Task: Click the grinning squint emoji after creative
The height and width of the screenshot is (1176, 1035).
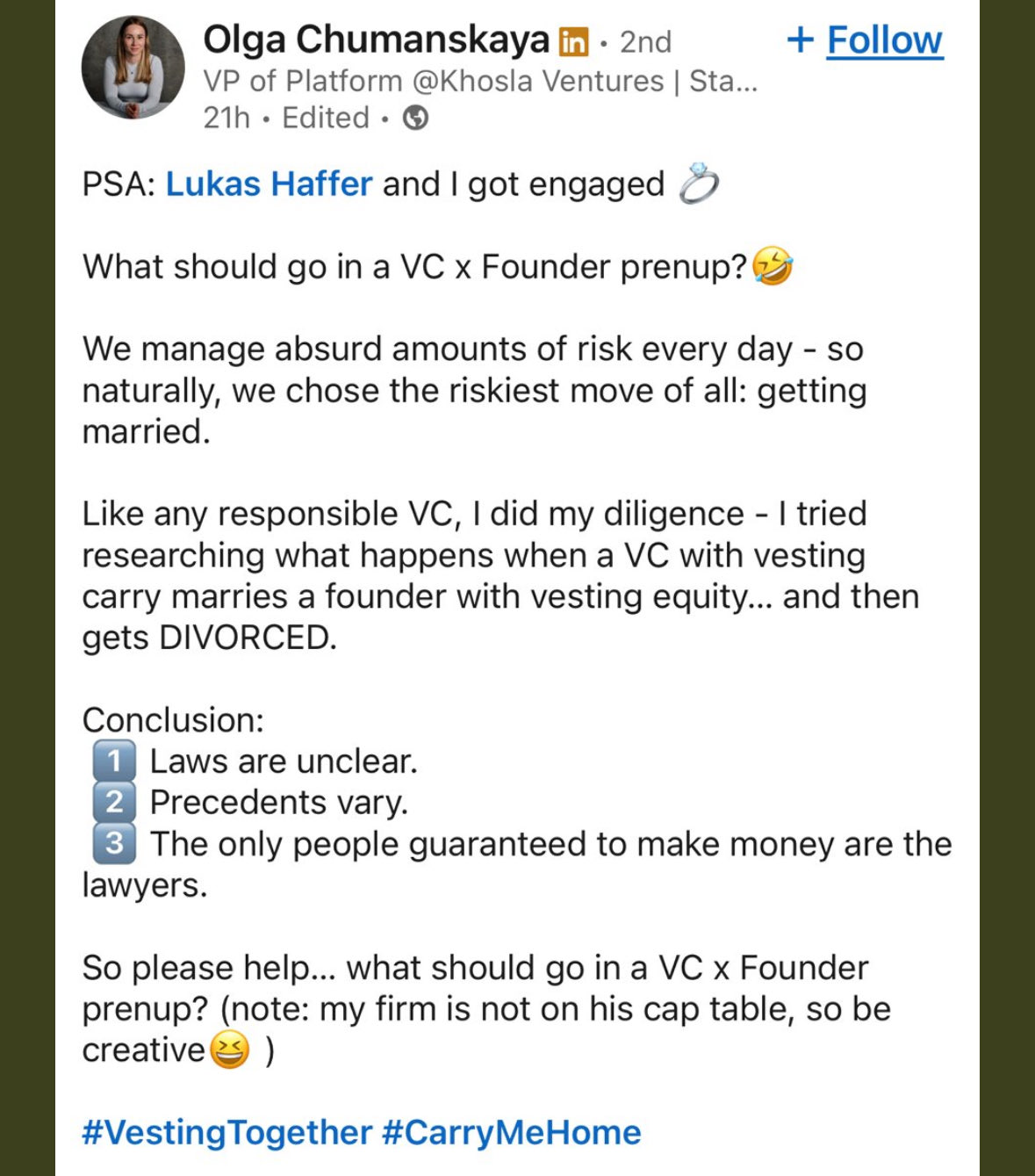Action: tap(229, 1050)
